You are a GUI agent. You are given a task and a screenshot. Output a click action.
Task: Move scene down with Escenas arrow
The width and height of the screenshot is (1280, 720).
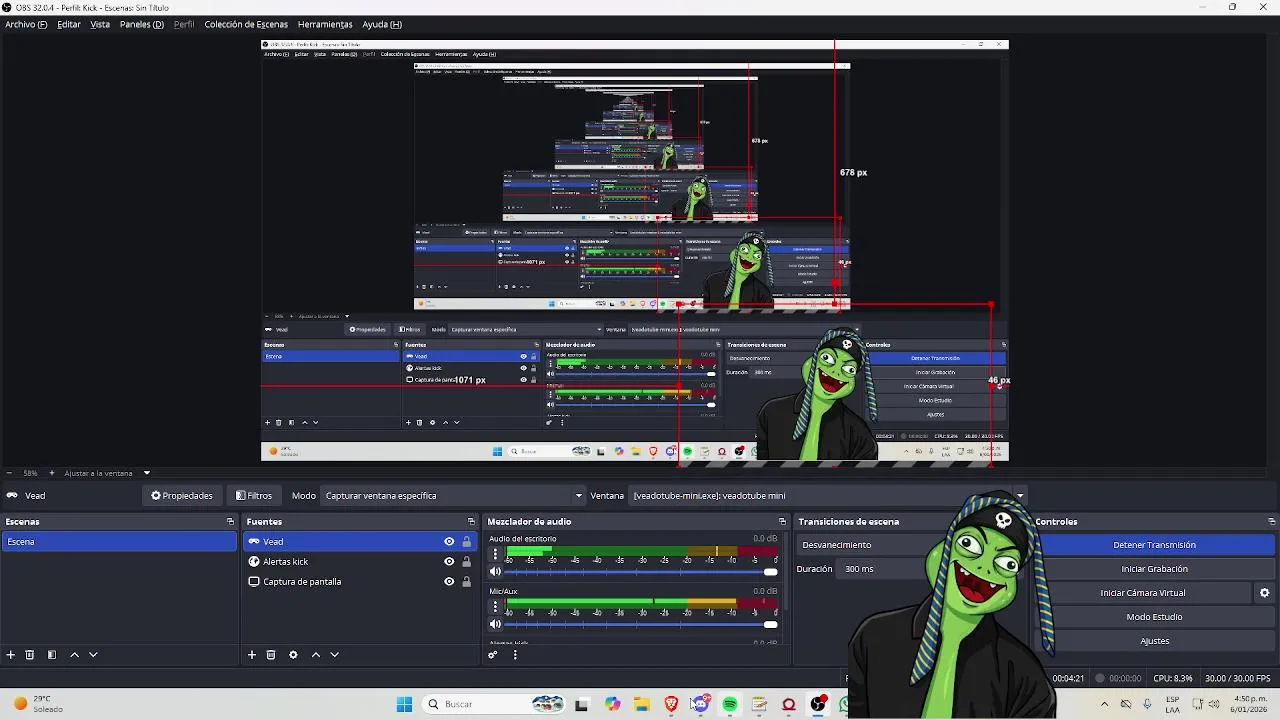[x=93, y=655]
